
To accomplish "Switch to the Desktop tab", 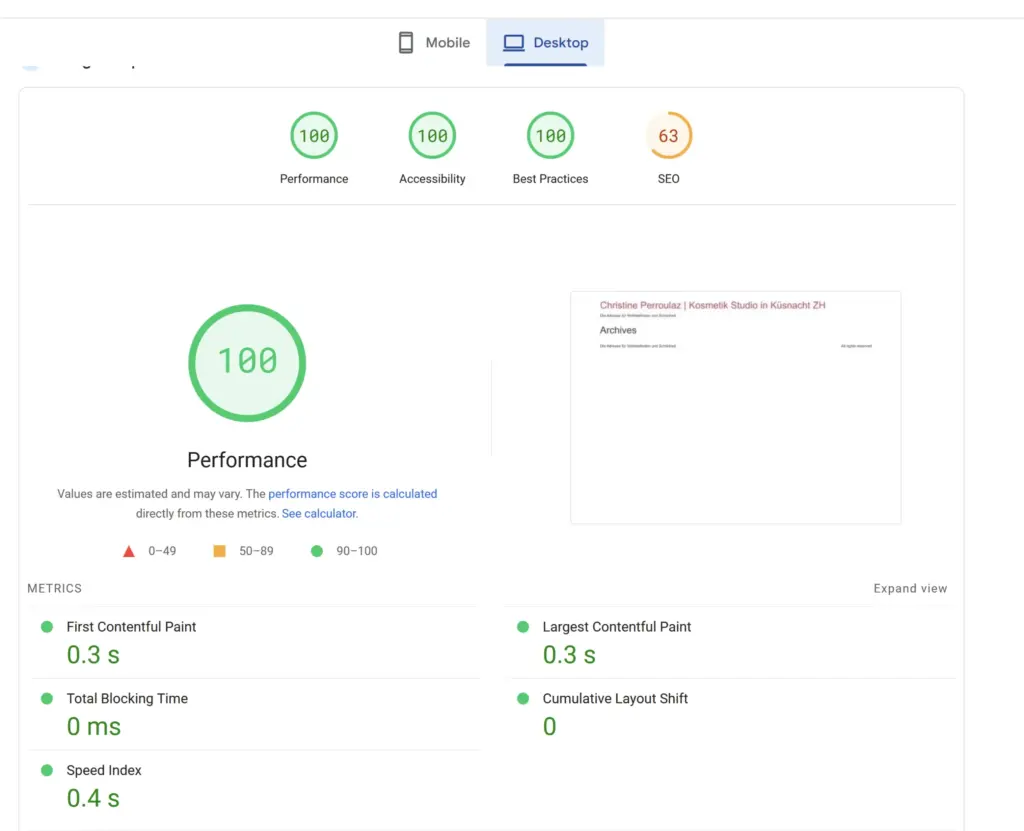I will point(545,42).
